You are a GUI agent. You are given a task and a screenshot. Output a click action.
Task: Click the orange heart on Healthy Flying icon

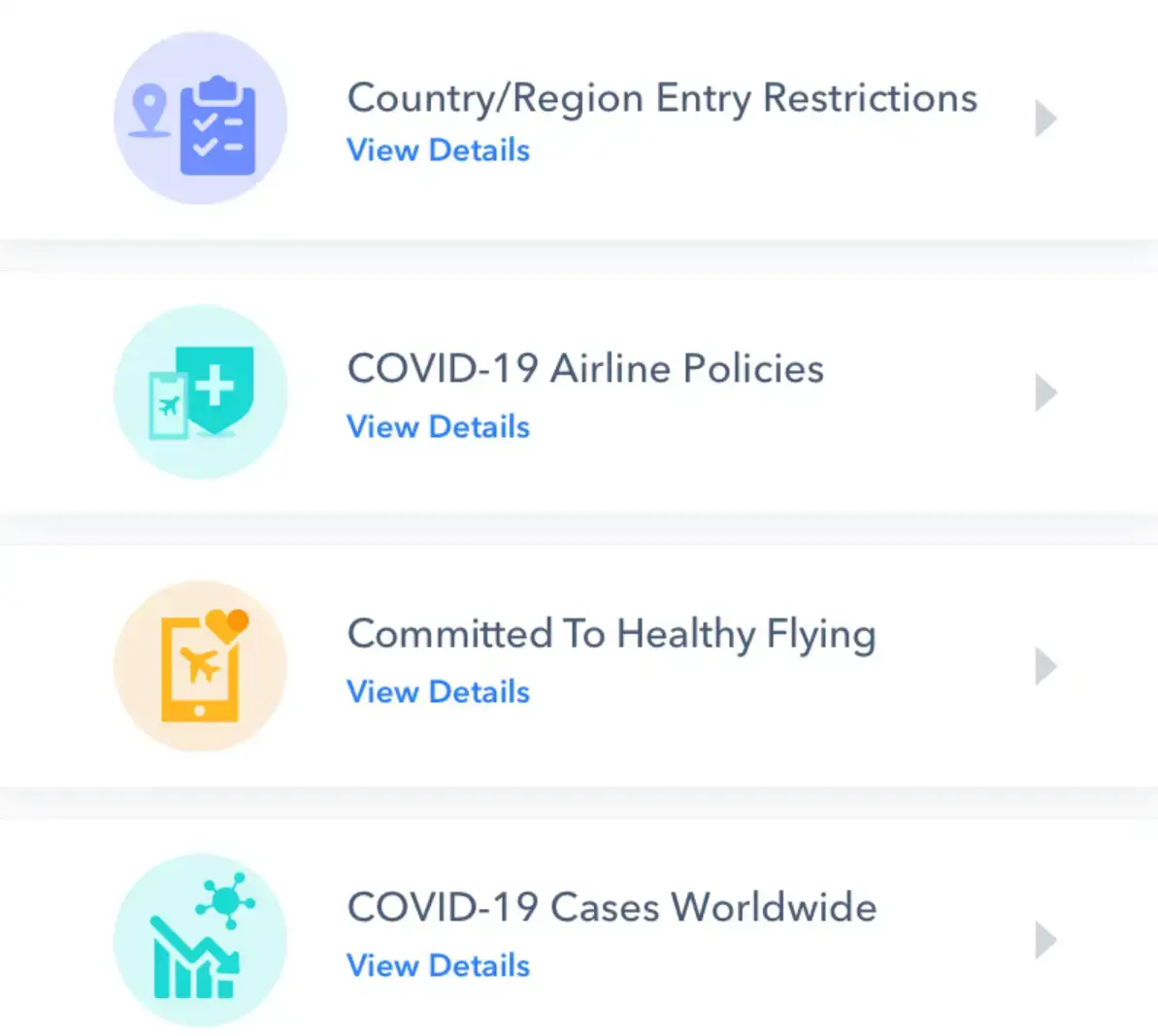click(227, 624)
